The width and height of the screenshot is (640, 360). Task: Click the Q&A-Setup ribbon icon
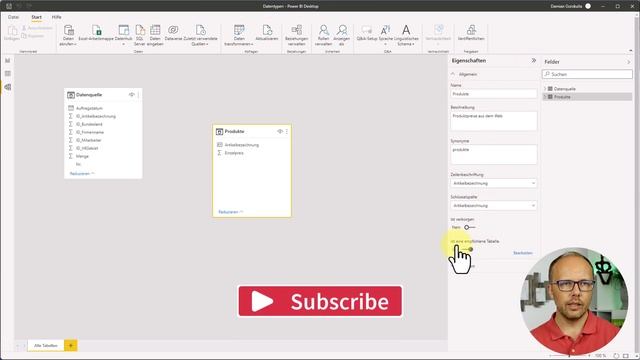coord(367,33)
